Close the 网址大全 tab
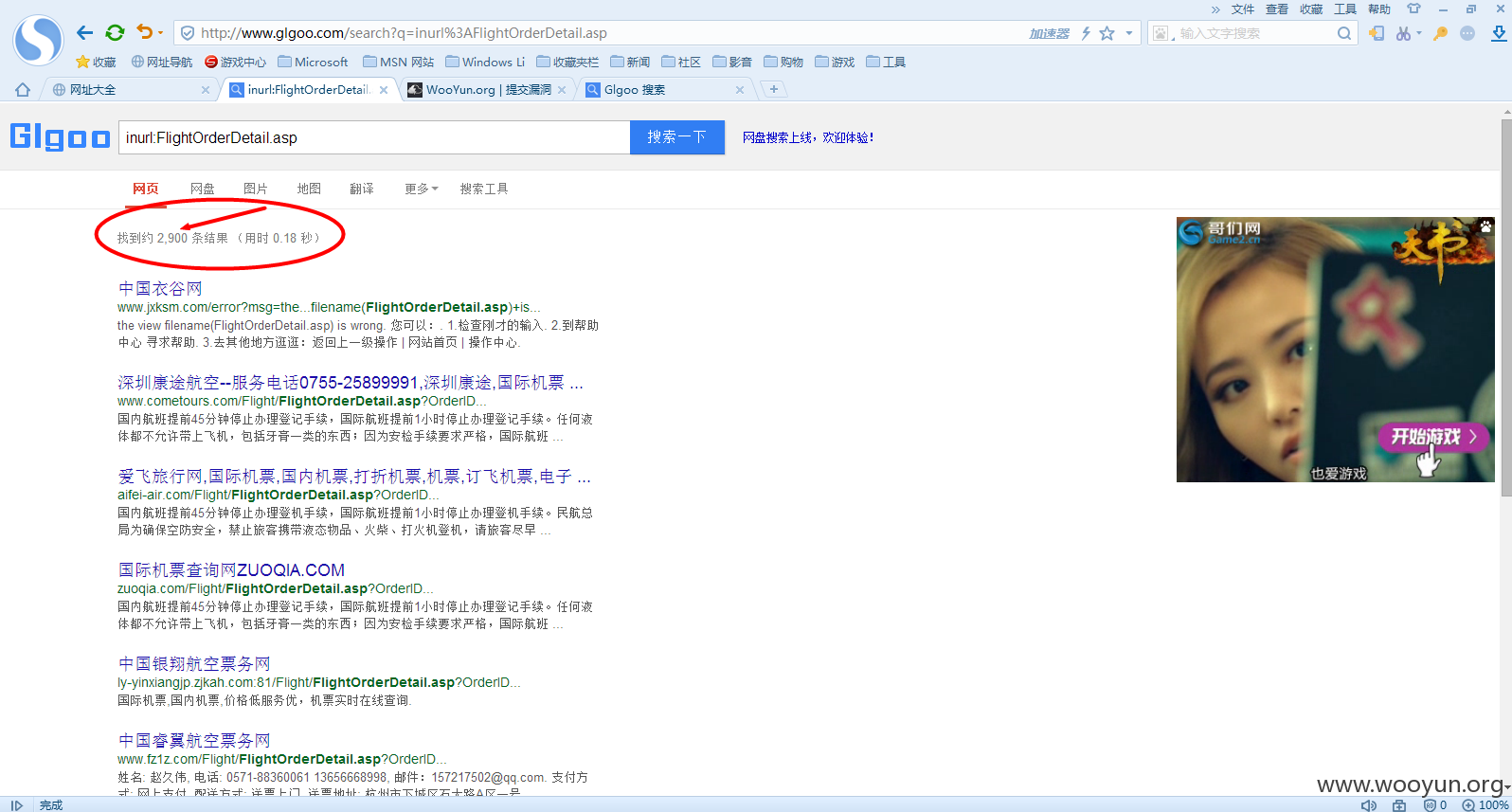1512x812 pixels. 206,89
